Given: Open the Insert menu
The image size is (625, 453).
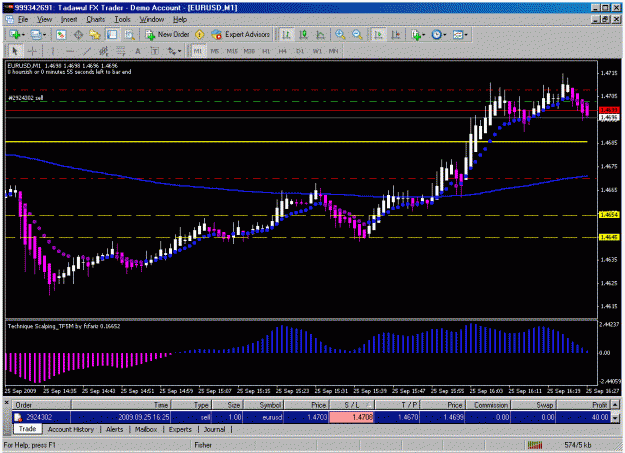Looking at the screenshot, I should pos(69,20).
